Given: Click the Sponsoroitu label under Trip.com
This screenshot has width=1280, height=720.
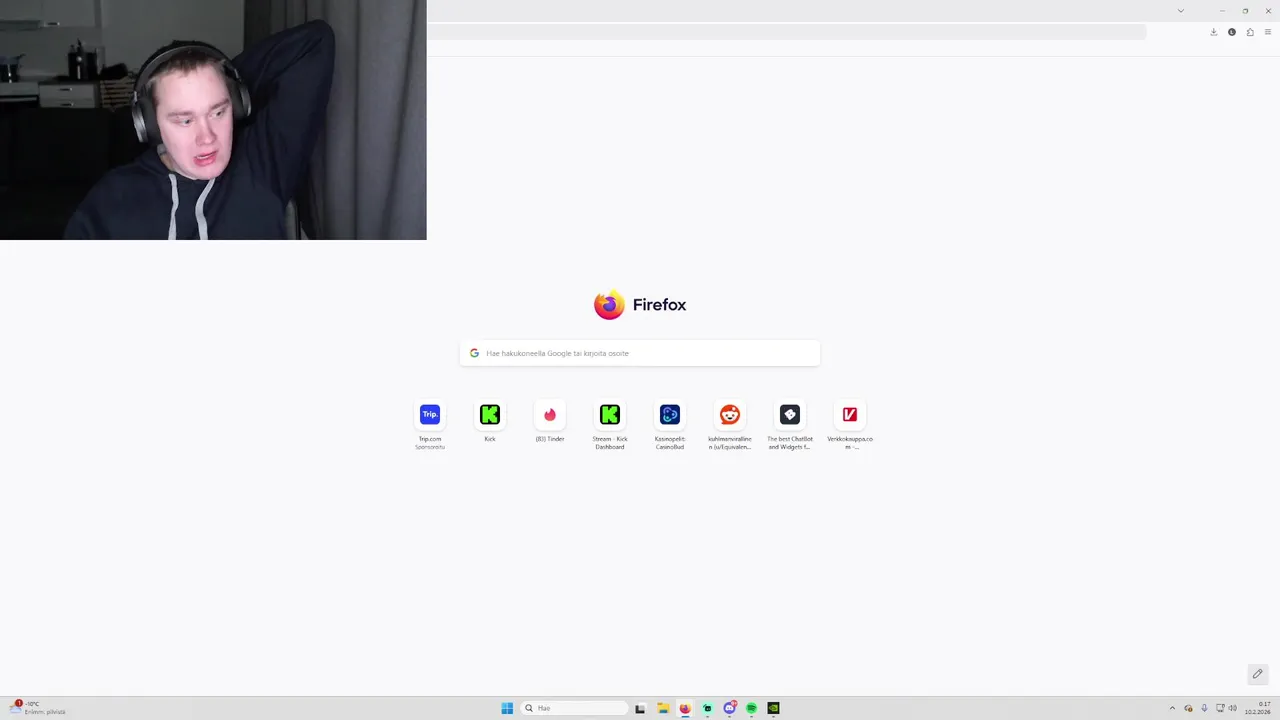Looking at the screenshot, I should click(430, 447).
